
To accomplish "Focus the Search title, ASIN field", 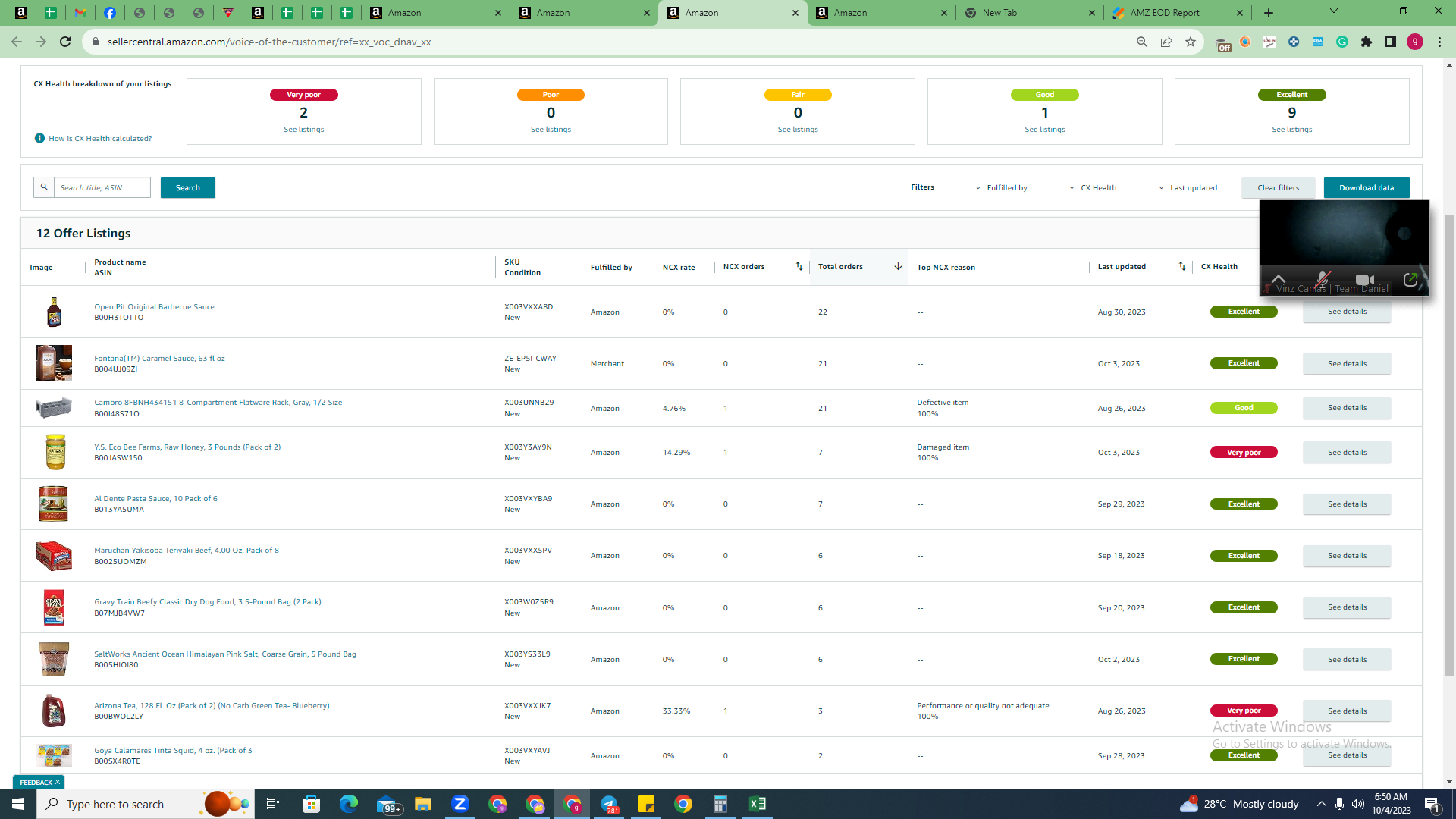I will click(102, 187).
